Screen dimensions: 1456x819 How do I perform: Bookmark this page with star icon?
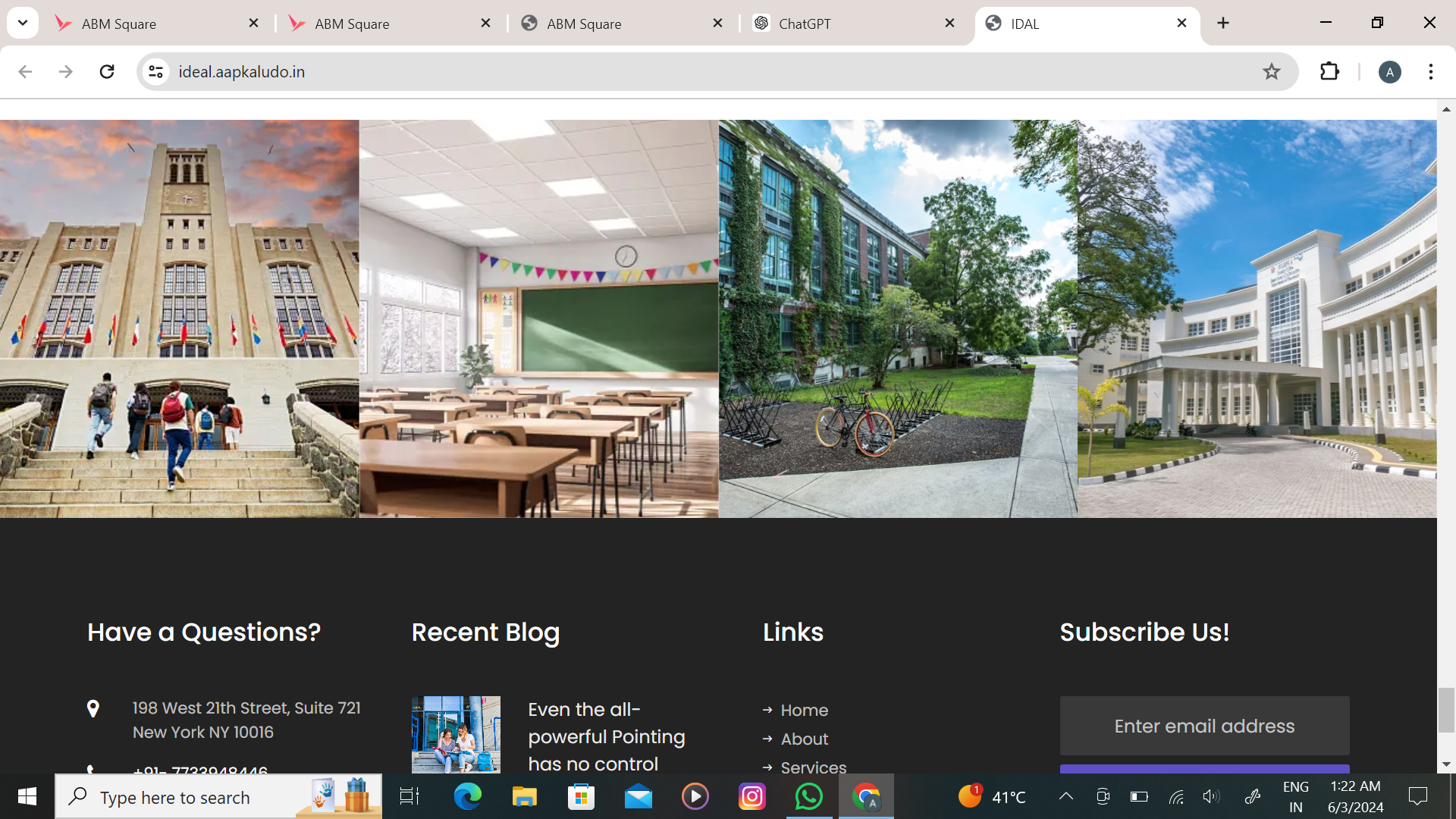[1271, 71]
